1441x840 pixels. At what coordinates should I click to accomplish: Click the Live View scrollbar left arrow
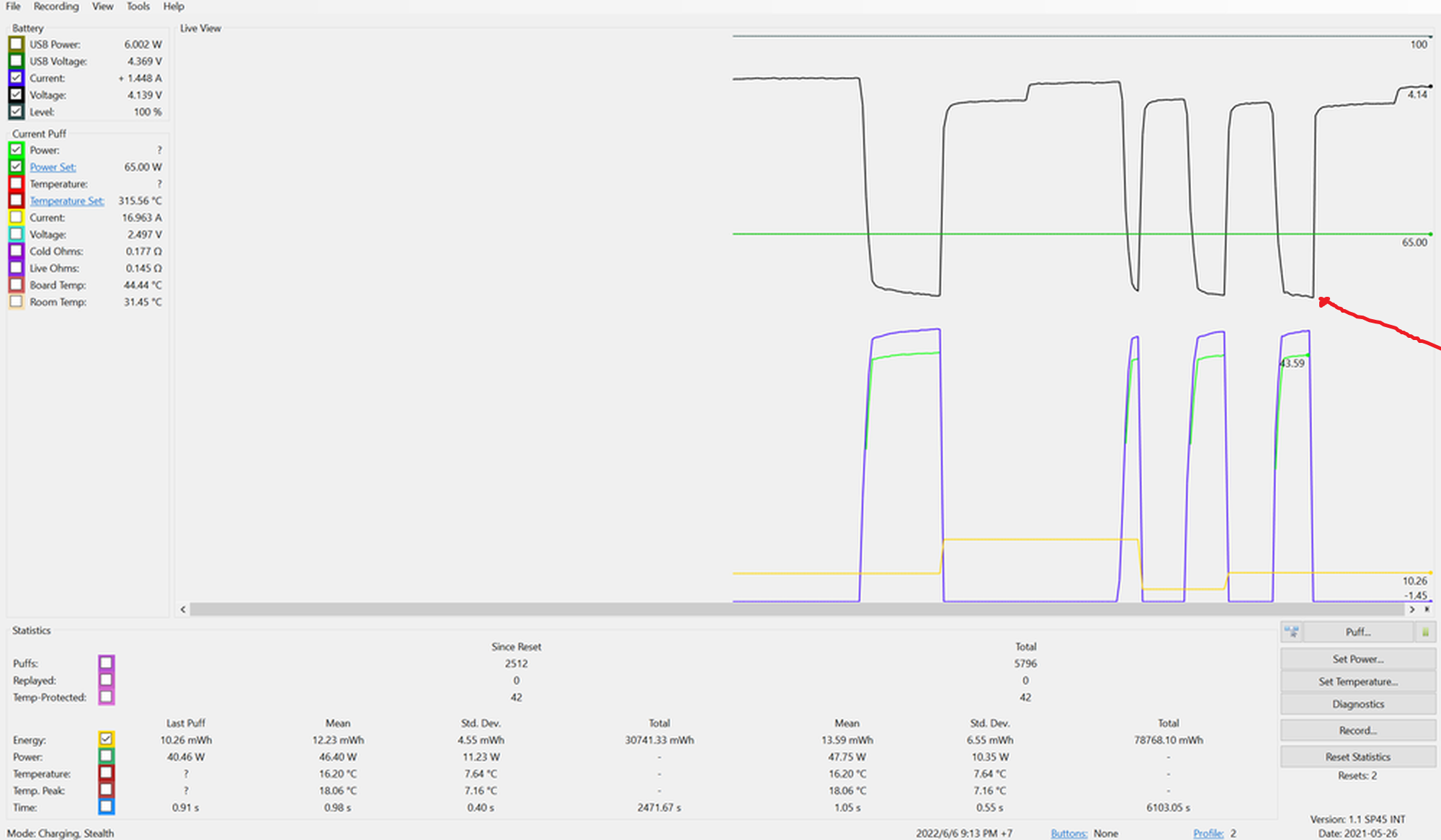click(183, 609)
